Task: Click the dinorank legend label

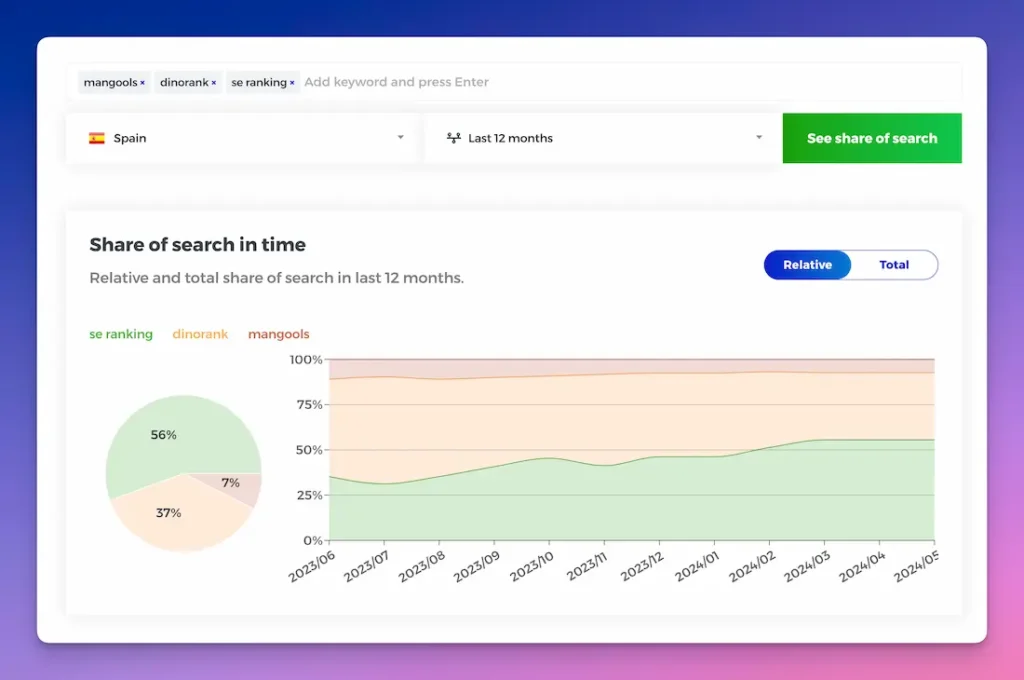Action: click(x=200, y=334)
